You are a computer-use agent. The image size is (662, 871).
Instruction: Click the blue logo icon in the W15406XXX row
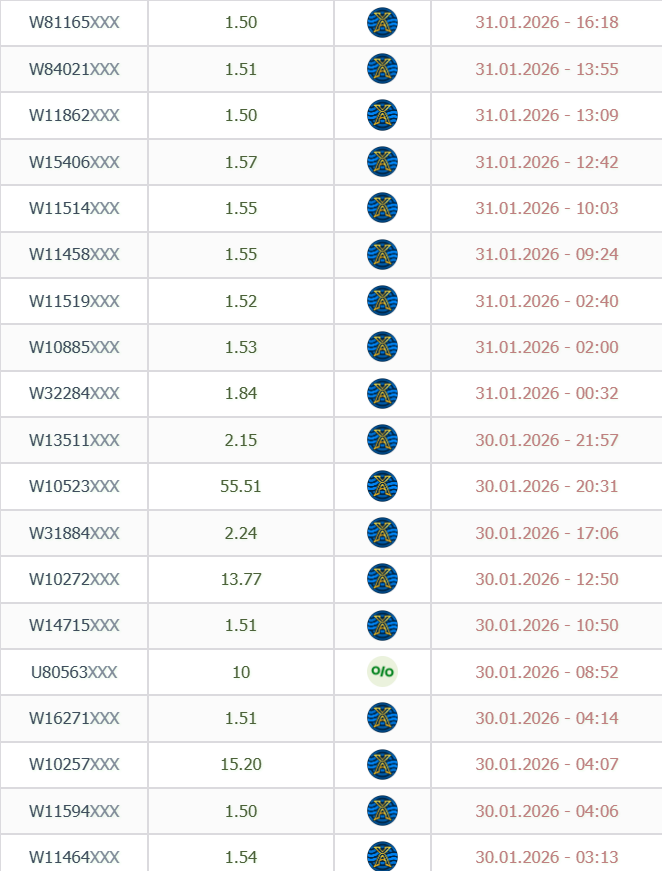(x=382, y=162)
